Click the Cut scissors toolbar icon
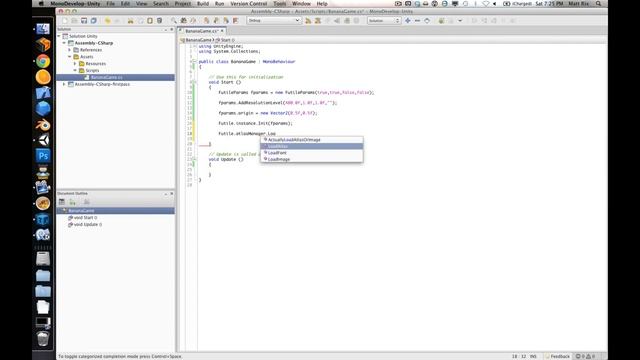This screenshot has width=640, height=360. pyautogui.click(x=130, y=20)
